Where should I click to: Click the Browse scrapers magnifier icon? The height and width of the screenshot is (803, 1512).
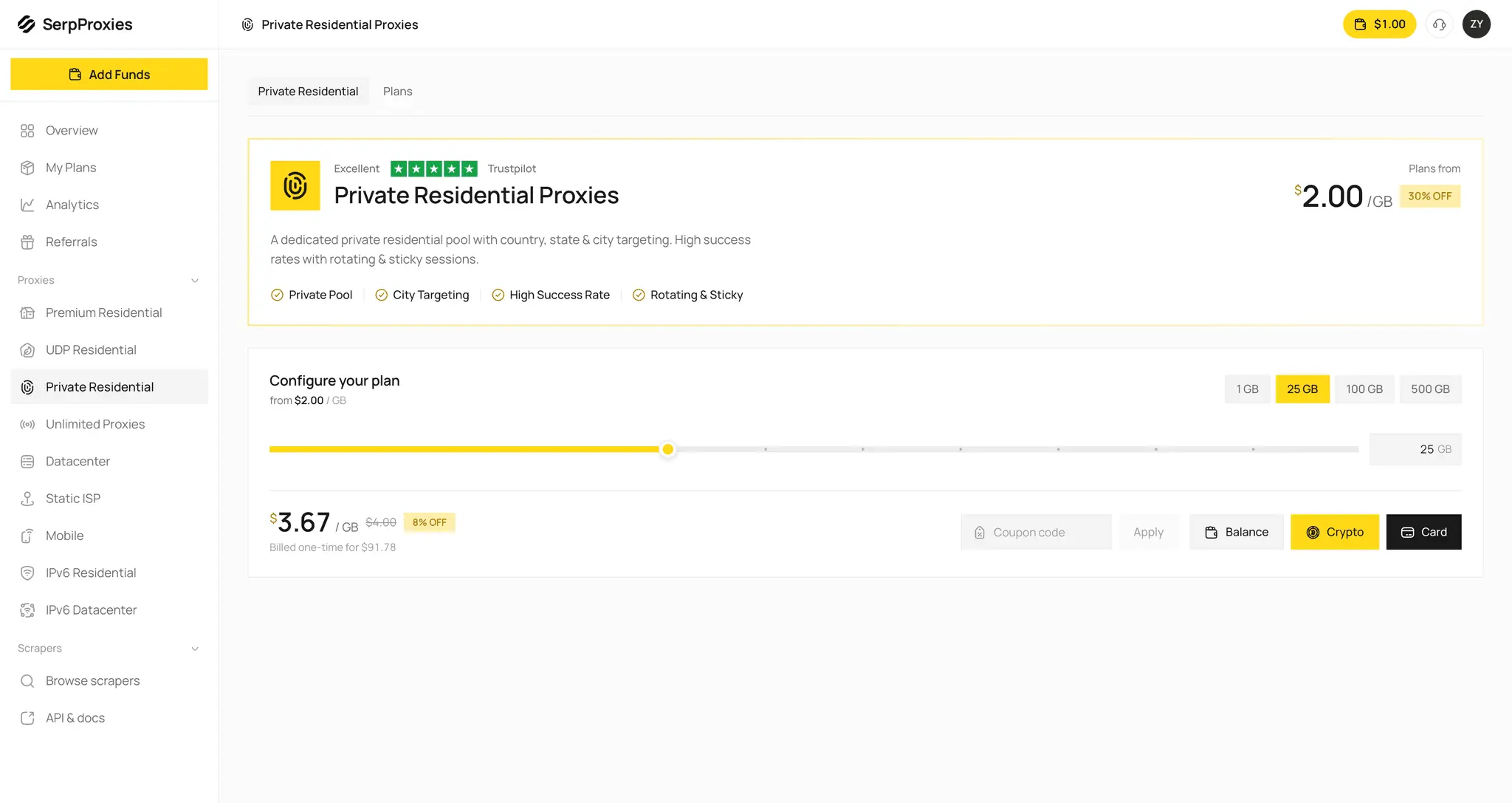(27, 681)
